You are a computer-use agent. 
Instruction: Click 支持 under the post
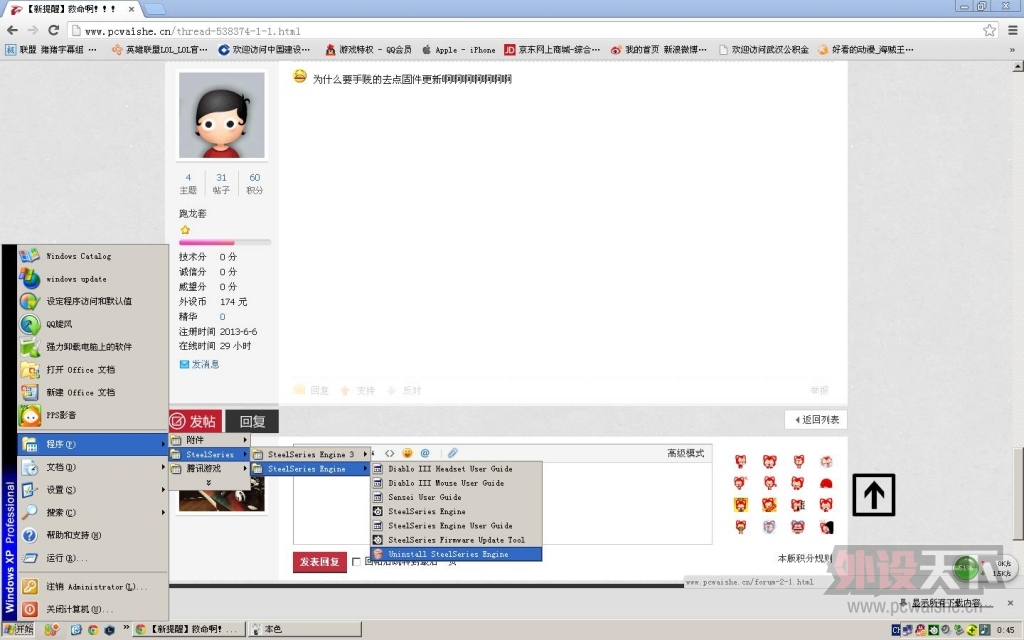pyautogui.click(x=358, y=391)
